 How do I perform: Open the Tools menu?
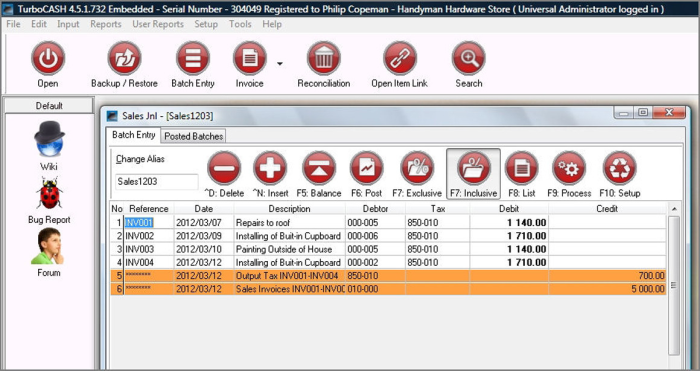[x=240, y=24]
